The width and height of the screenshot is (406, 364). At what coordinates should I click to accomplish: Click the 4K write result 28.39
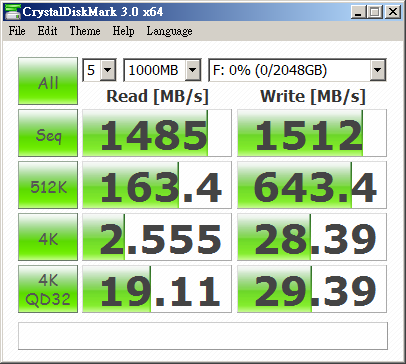[312, 237]
